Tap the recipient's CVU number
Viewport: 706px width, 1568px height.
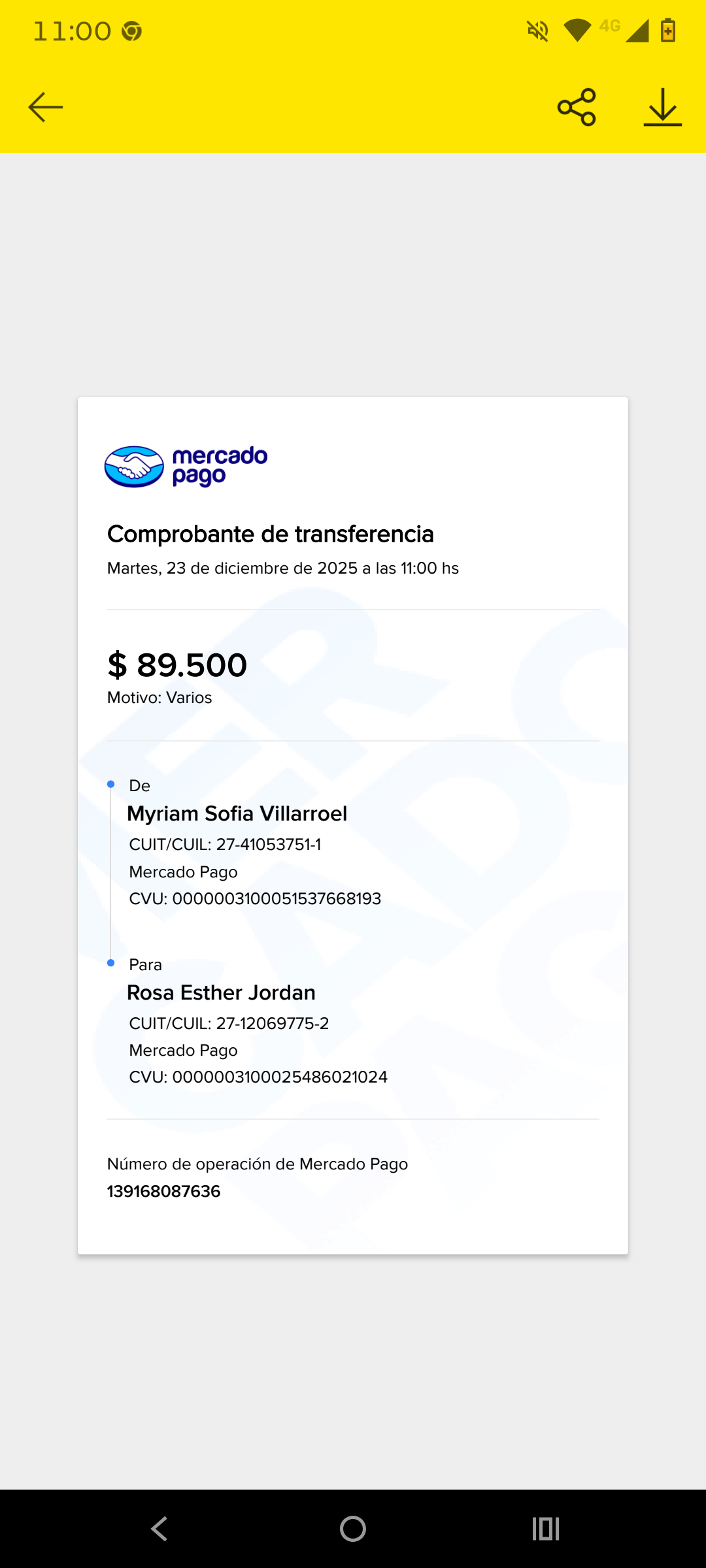(x=258, y=1077)
